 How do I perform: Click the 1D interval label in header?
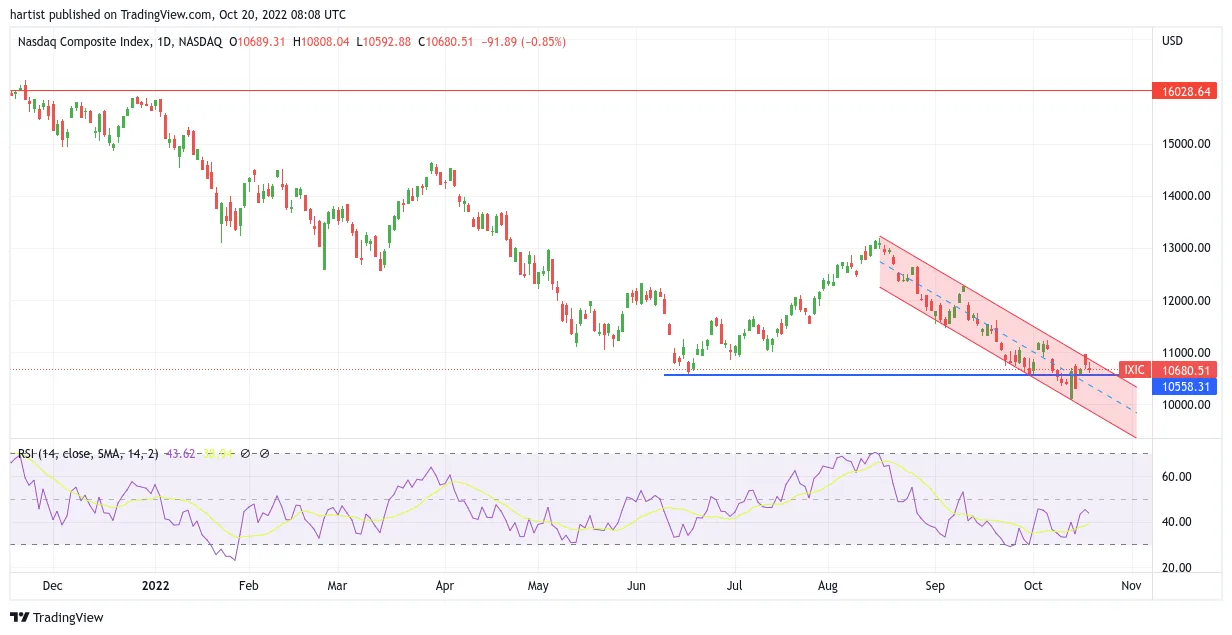tap(166, 42)
